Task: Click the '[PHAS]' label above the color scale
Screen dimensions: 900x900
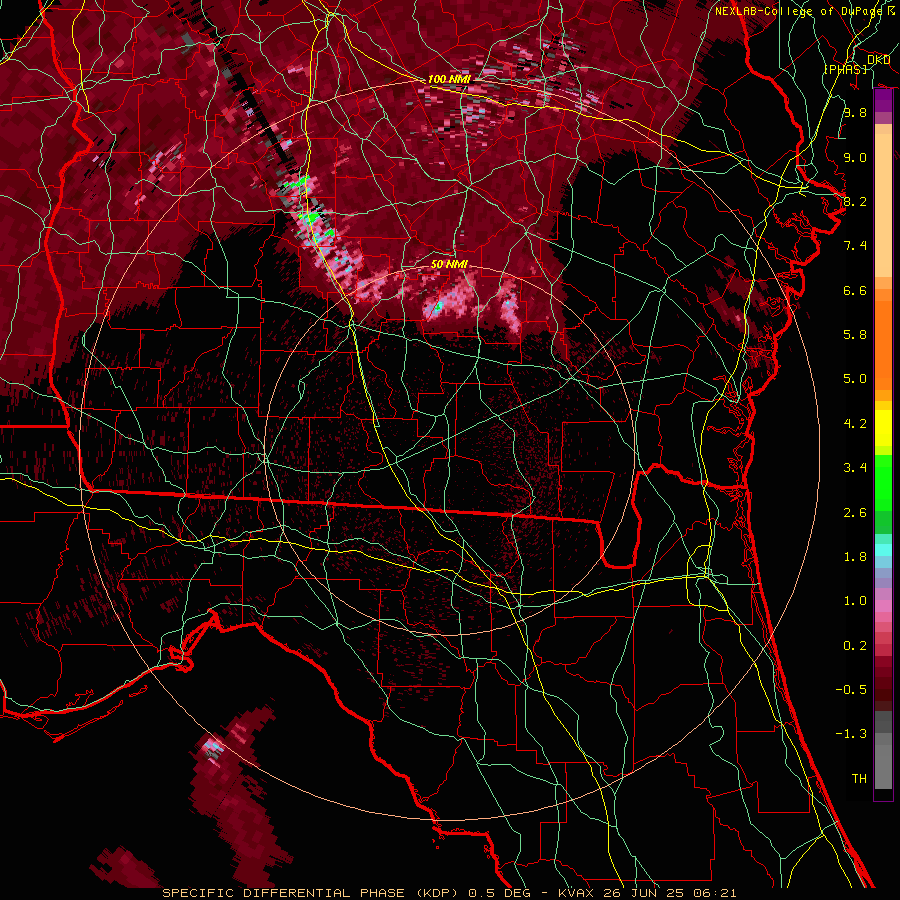Action: tap(845, 69)
